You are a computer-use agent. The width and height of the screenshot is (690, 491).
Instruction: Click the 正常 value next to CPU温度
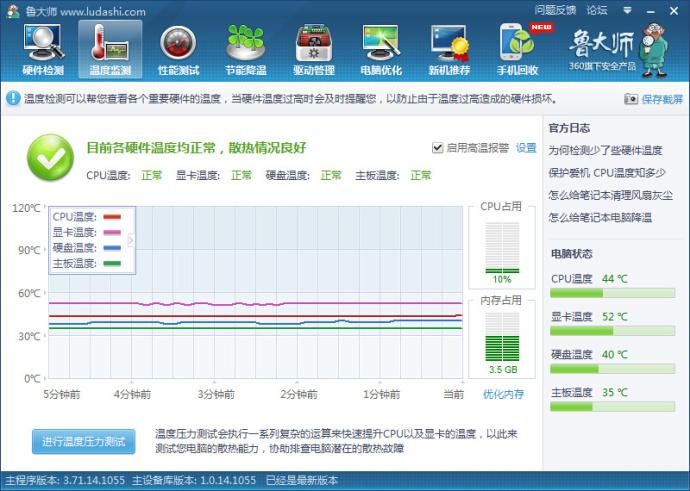tap(152, 175)
